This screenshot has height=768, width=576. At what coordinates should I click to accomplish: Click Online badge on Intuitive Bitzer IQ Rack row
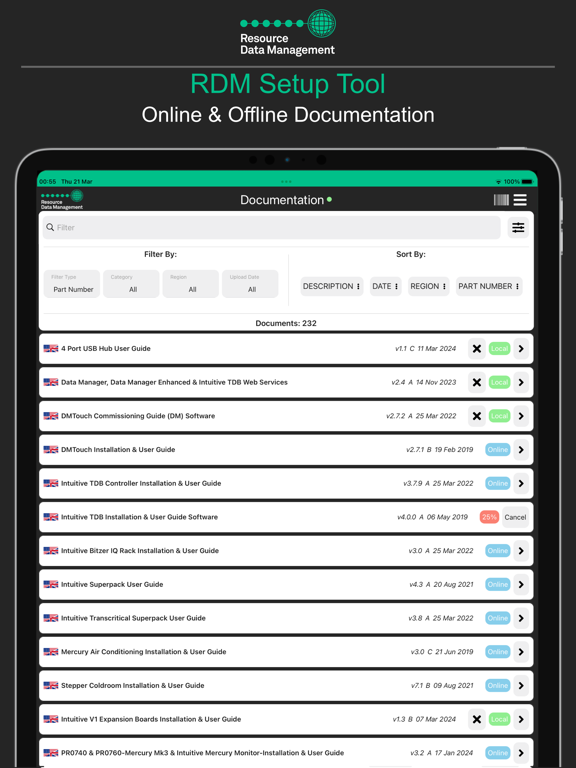point(498,551)
